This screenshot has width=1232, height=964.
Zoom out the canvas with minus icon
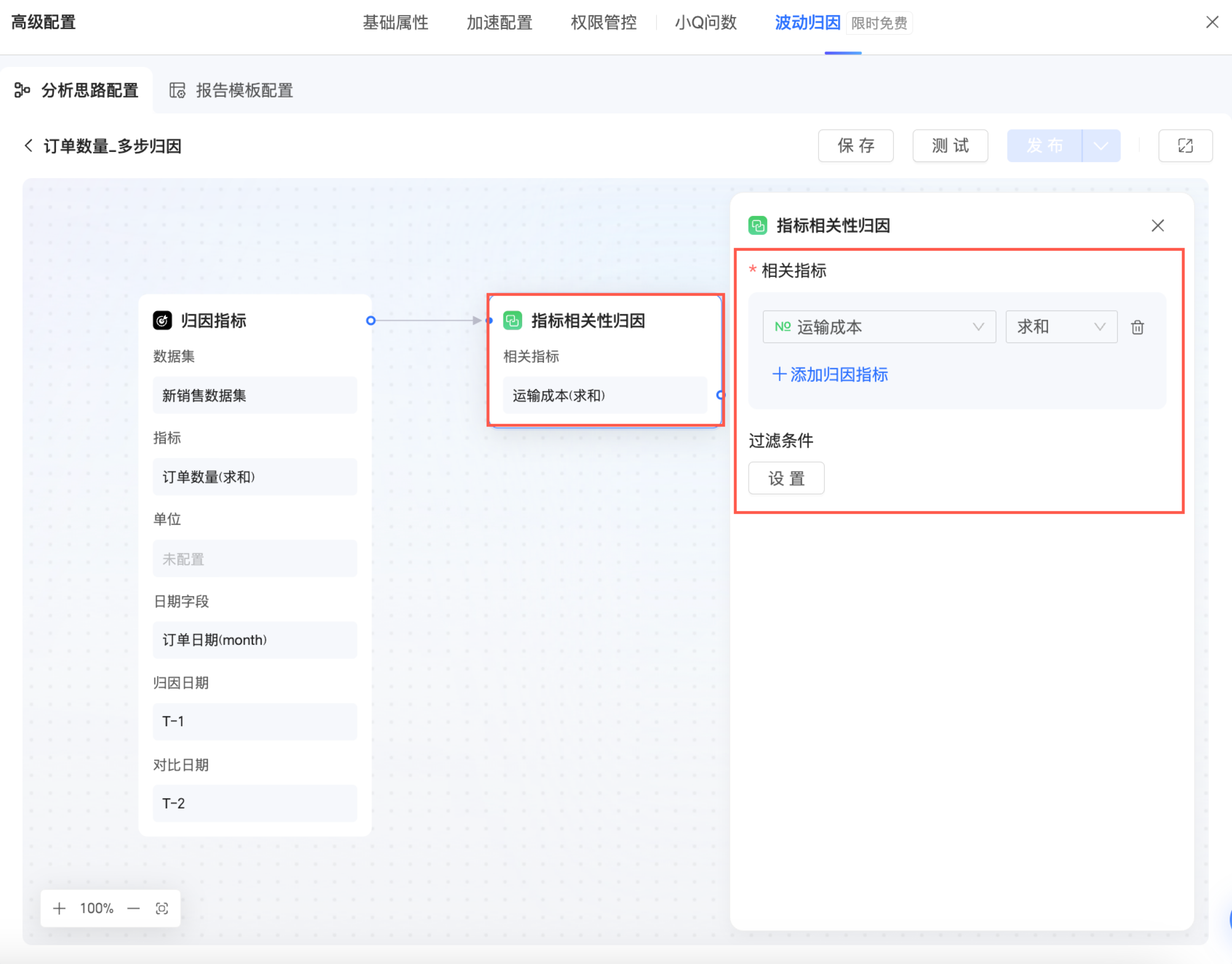[x=133, y=908]
